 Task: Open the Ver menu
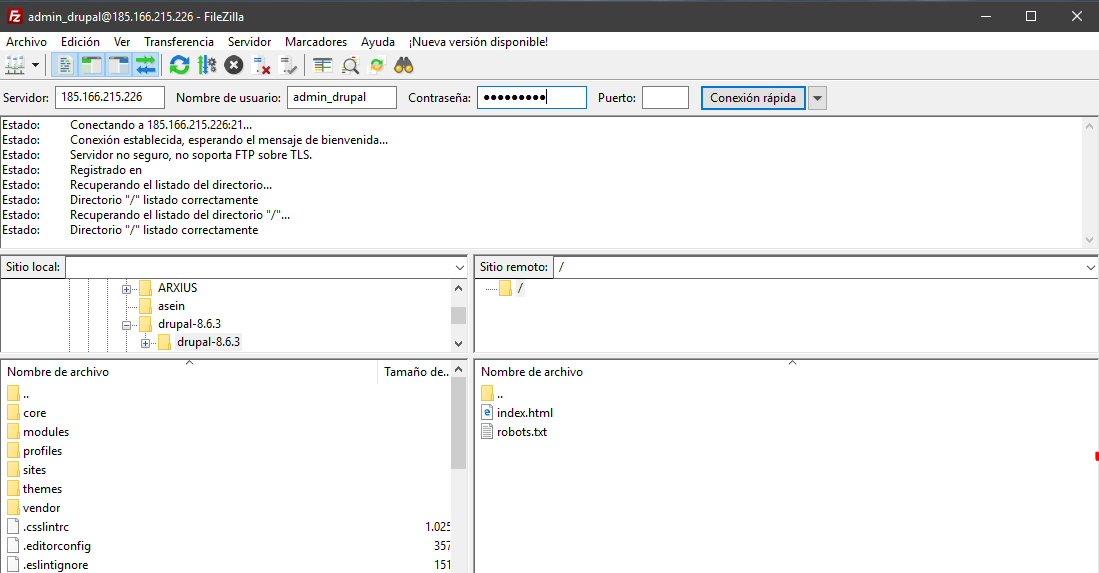(122, 42)
